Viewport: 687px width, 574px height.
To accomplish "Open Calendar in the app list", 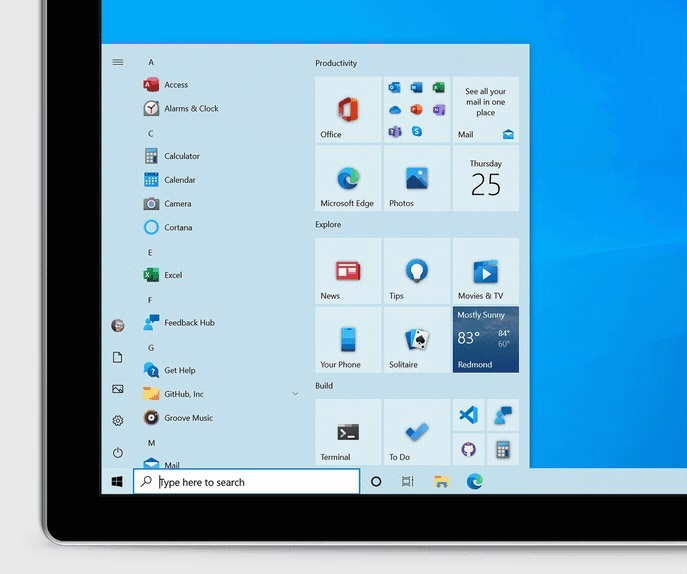I will click(170, 180).
